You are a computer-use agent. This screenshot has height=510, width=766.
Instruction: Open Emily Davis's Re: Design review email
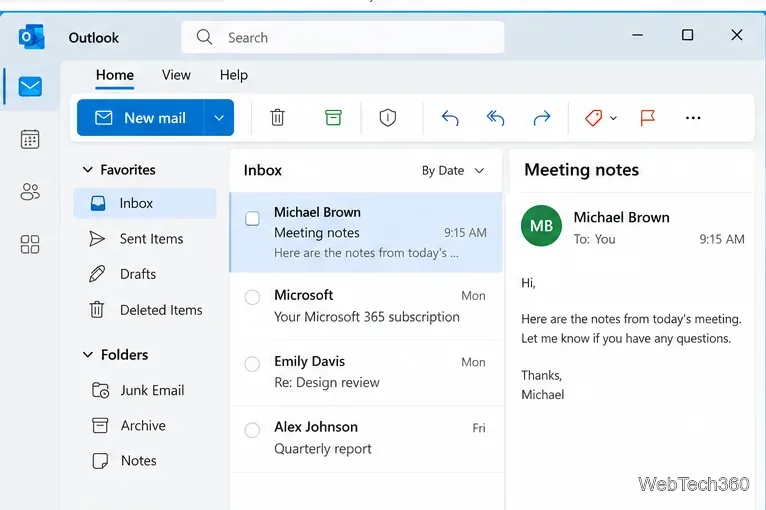(366, 372)
